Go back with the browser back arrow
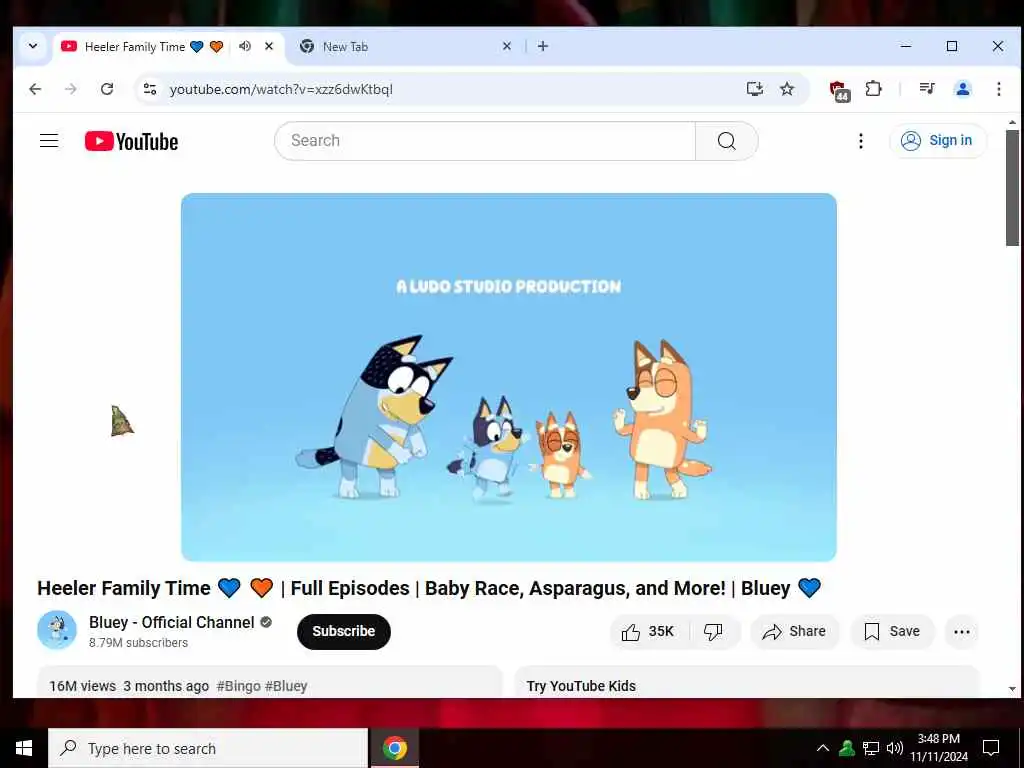Image resolution: width=1024 pixels, height=768 pixels. tap(35, 89)
